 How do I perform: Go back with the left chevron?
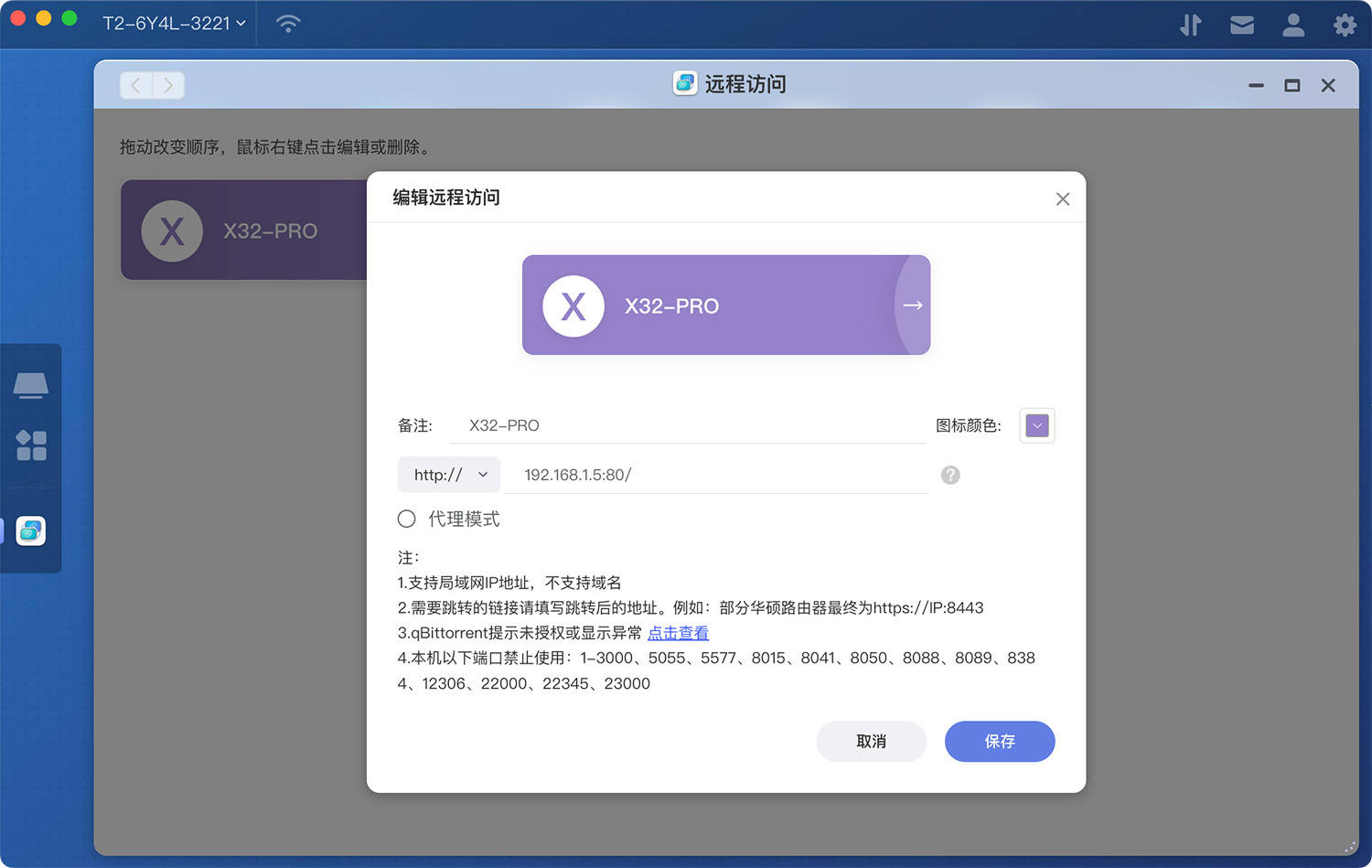click(x=135, y=85)
